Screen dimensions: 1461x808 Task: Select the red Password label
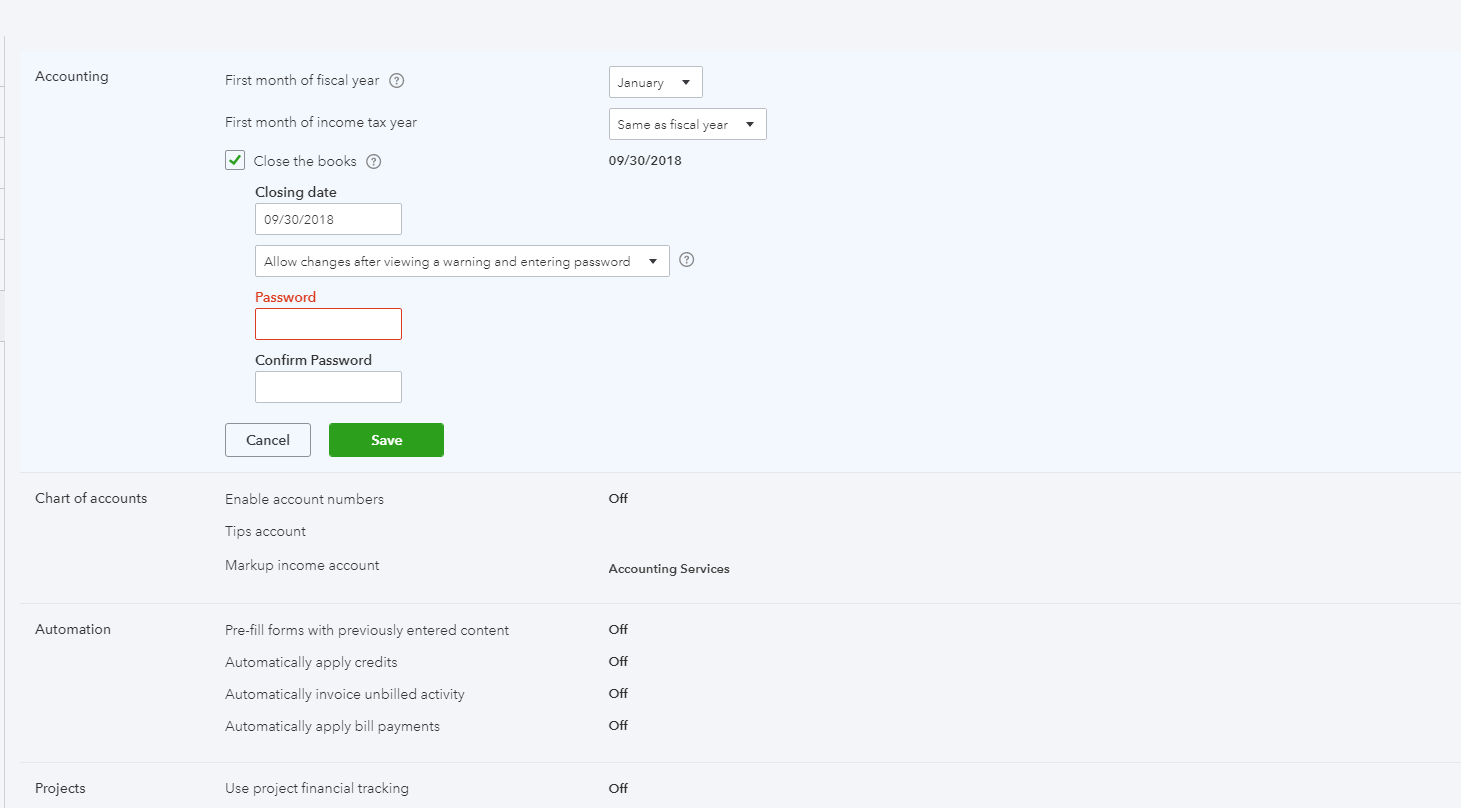pos(285,297)
